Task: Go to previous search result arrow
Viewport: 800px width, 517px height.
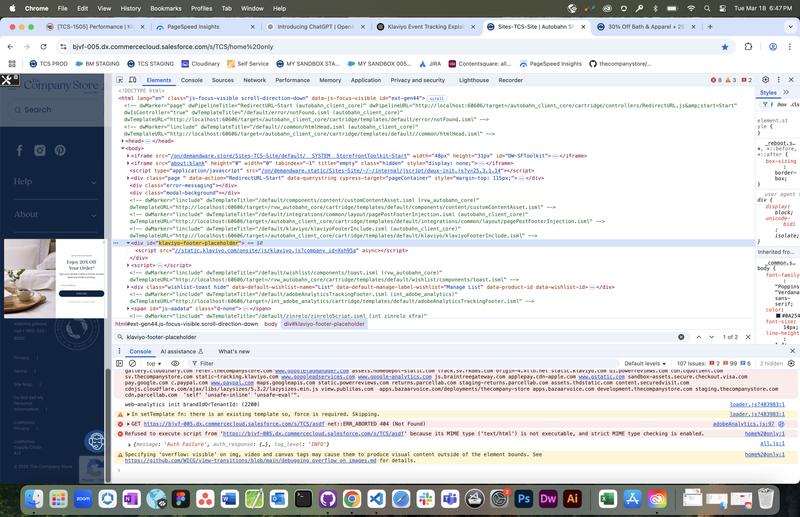Action: [698, 337]
